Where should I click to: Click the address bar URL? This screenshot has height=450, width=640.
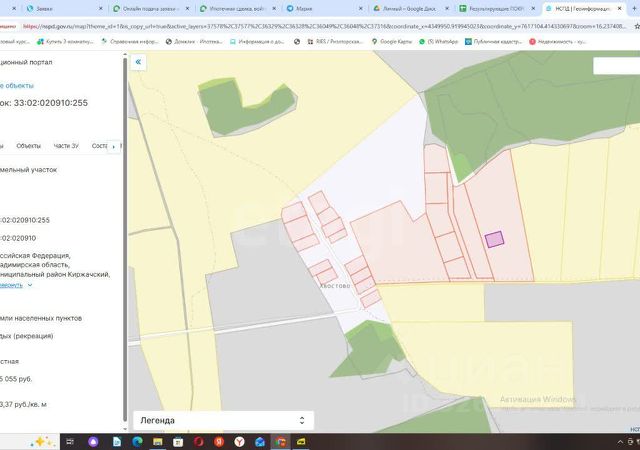(x=324, y=26)
